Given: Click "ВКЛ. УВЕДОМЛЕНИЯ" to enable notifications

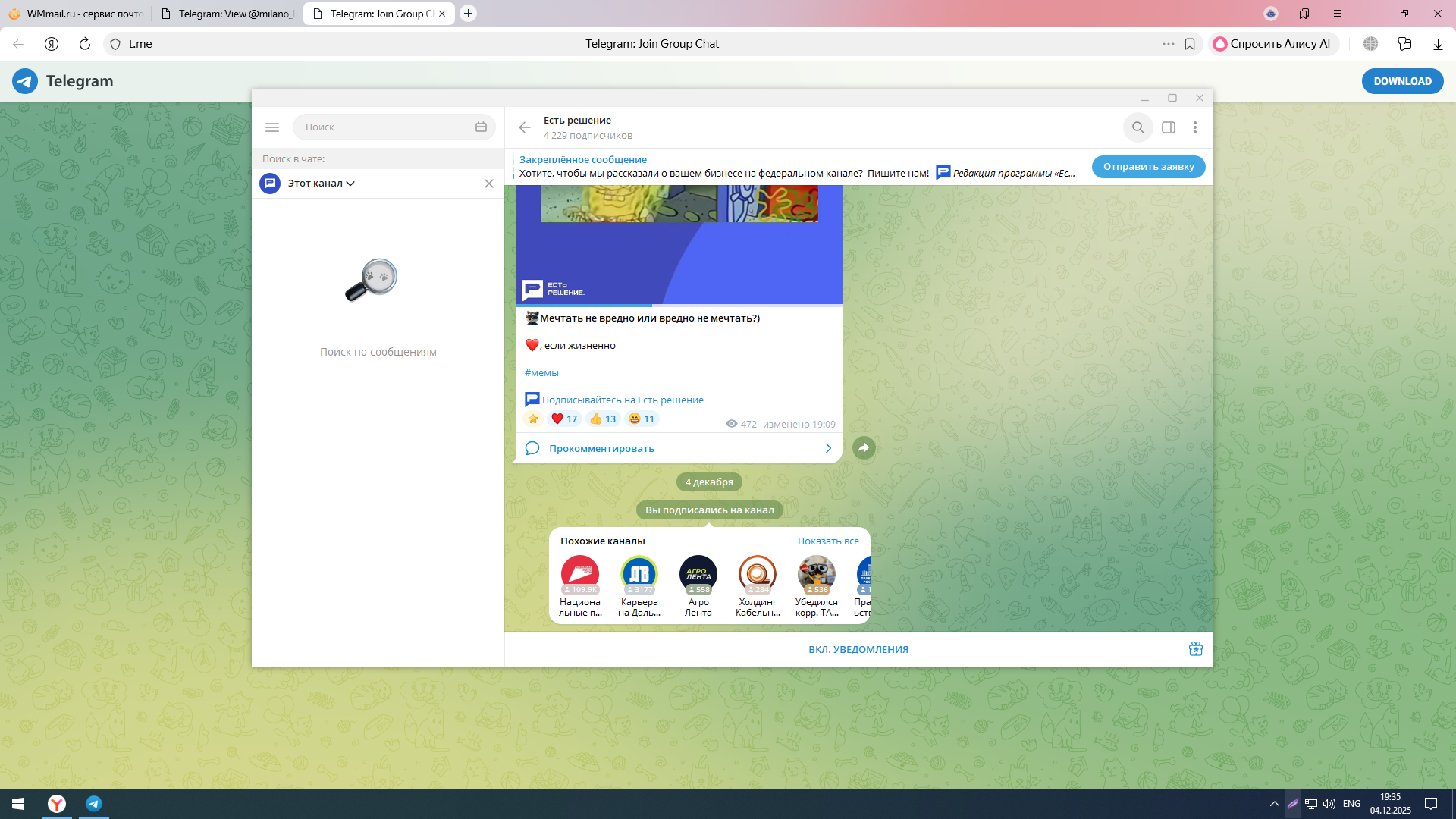Looking at the screenshot, I should pos(858,650).
